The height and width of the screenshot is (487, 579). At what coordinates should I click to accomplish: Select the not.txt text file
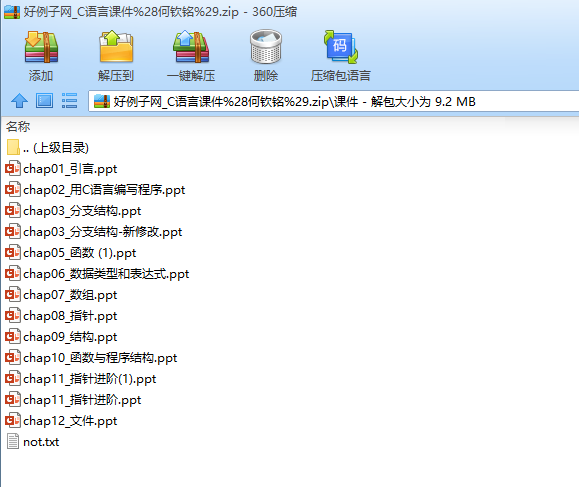33,442
